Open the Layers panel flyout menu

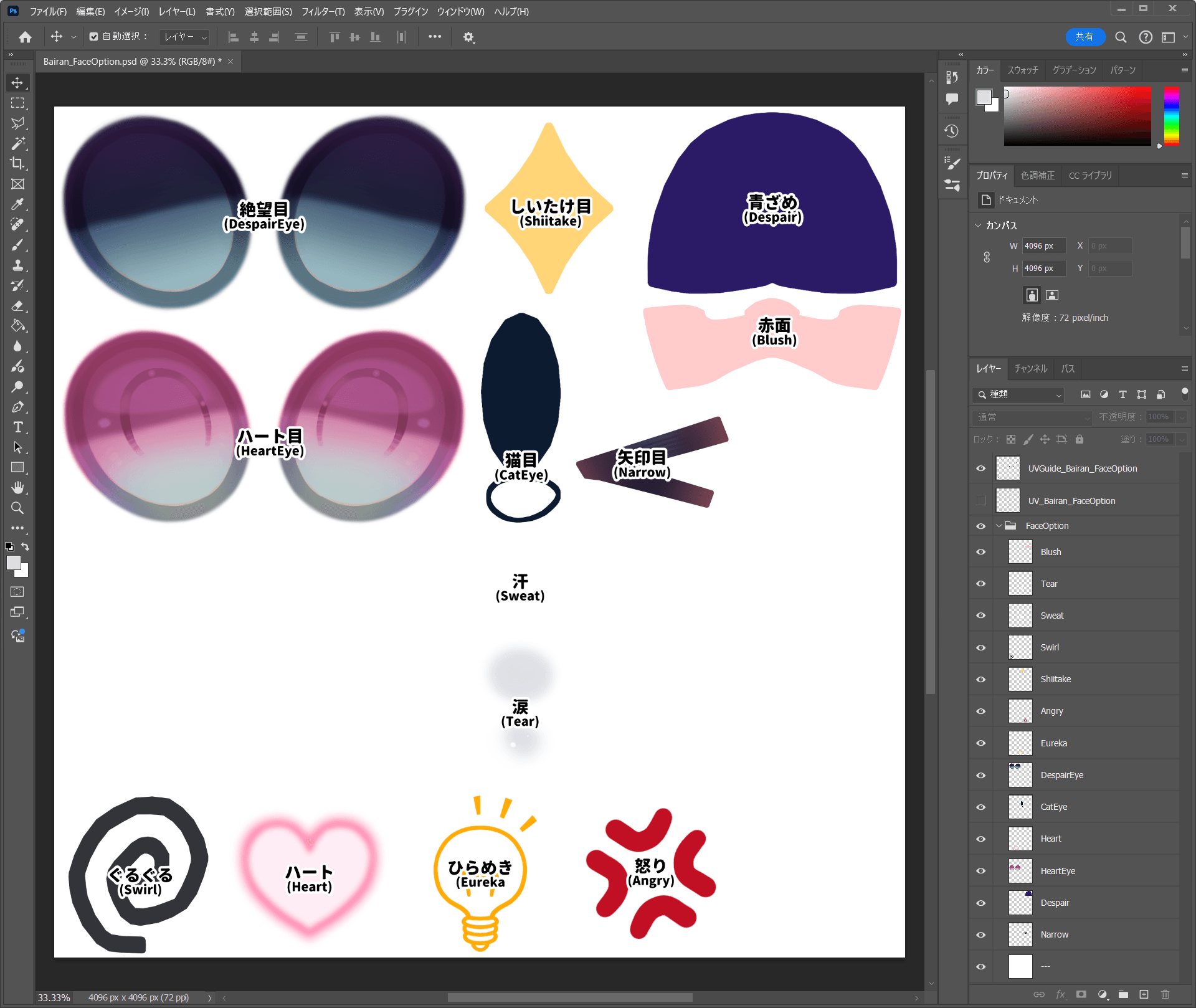click(x=1184, y=369)
